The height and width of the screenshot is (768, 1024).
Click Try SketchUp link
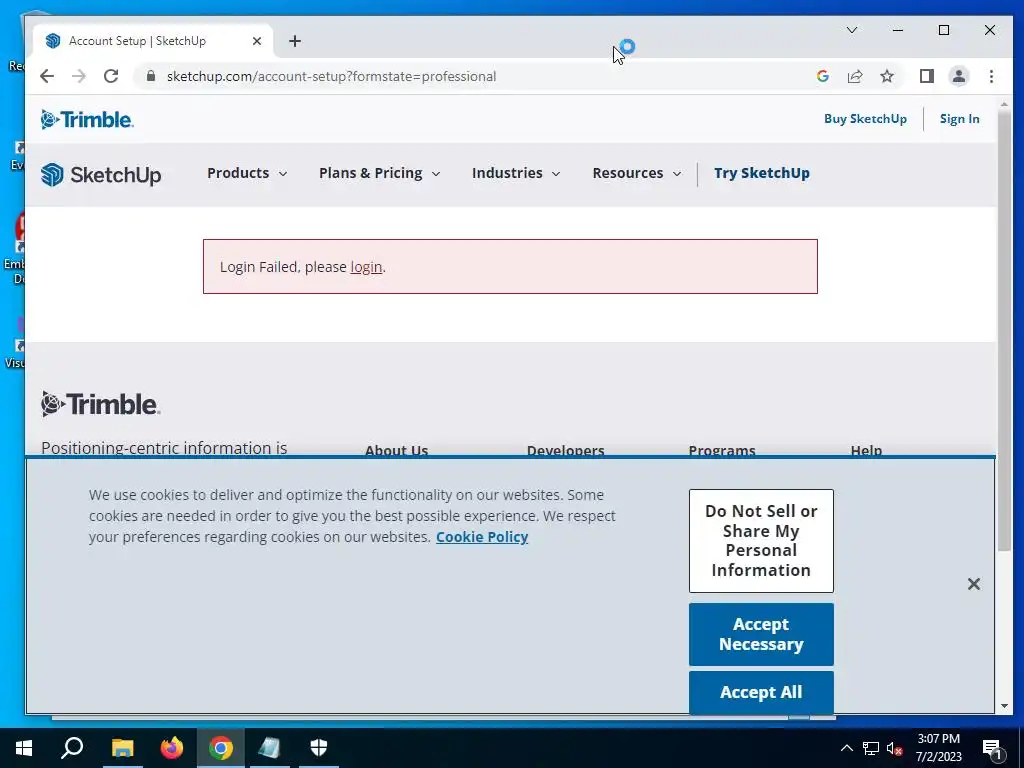click(761, 173)
